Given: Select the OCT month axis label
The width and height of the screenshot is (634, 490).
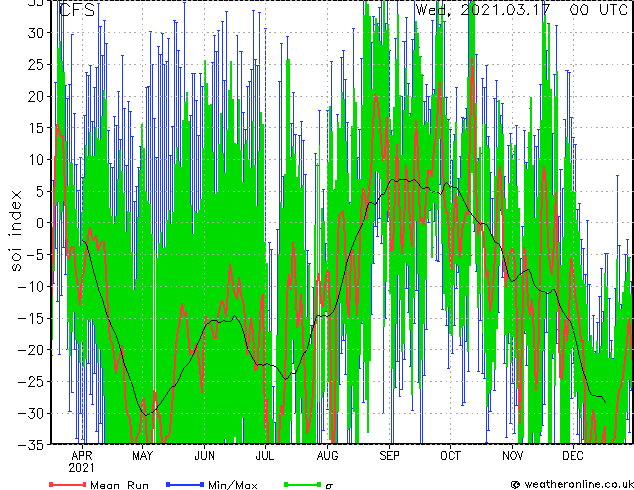Looking at the screenshot, I should 450,456.
